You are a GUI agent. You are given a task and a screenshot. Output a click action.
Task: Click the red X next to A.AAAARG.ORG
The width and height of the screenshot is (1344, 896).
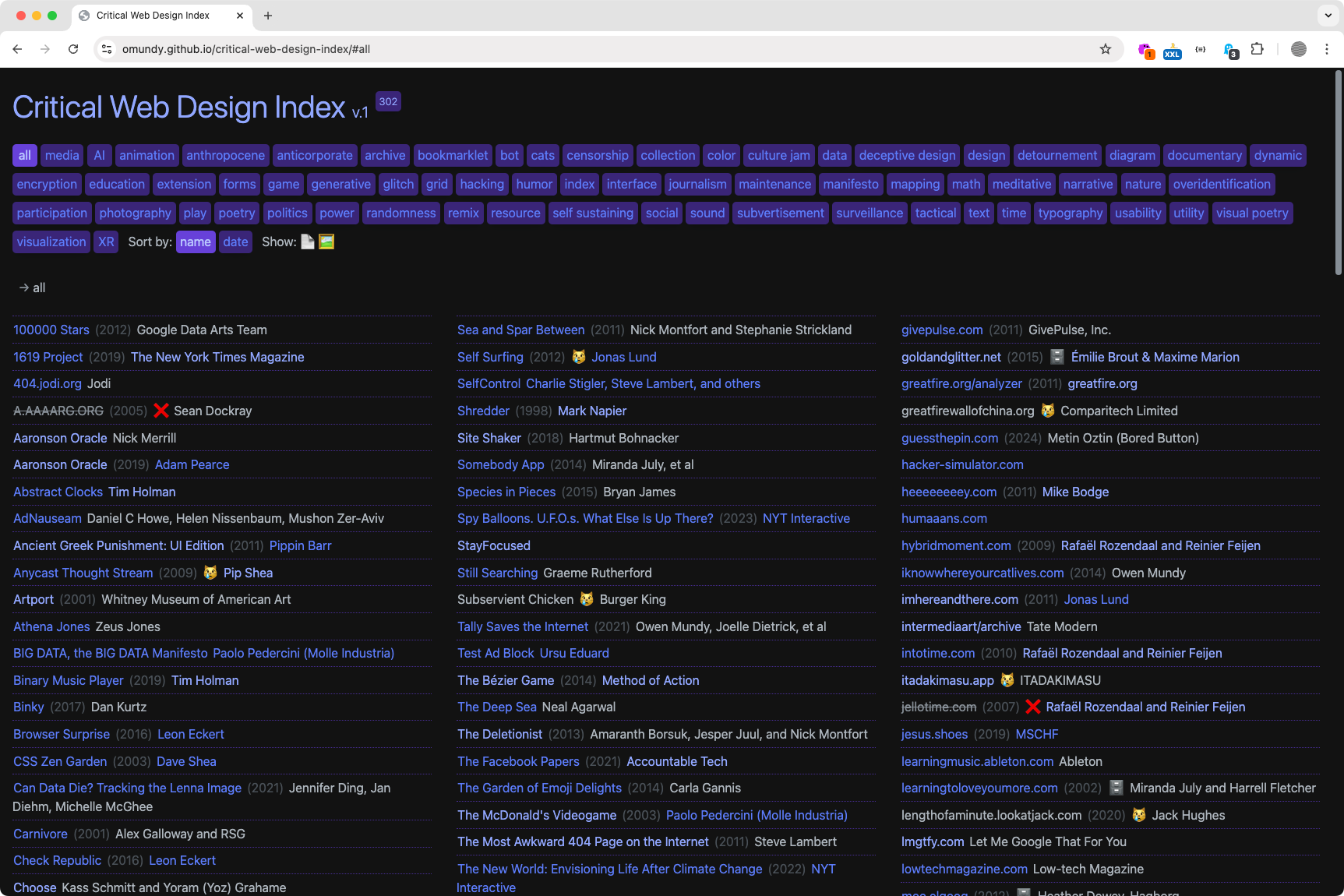coord(161,411)
